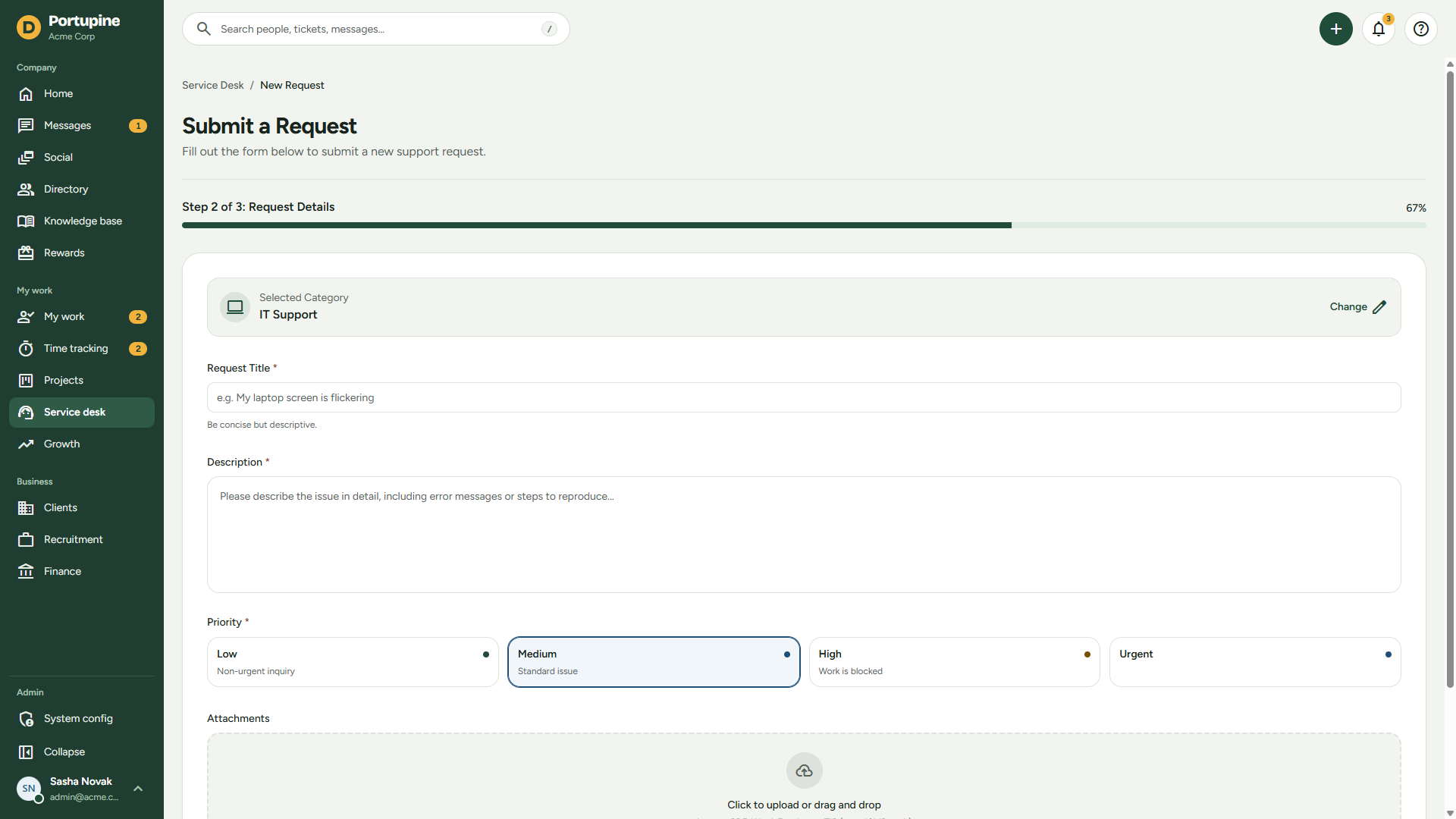Click the cloud upload icon

pyautogui.click(x=805, y=770)
